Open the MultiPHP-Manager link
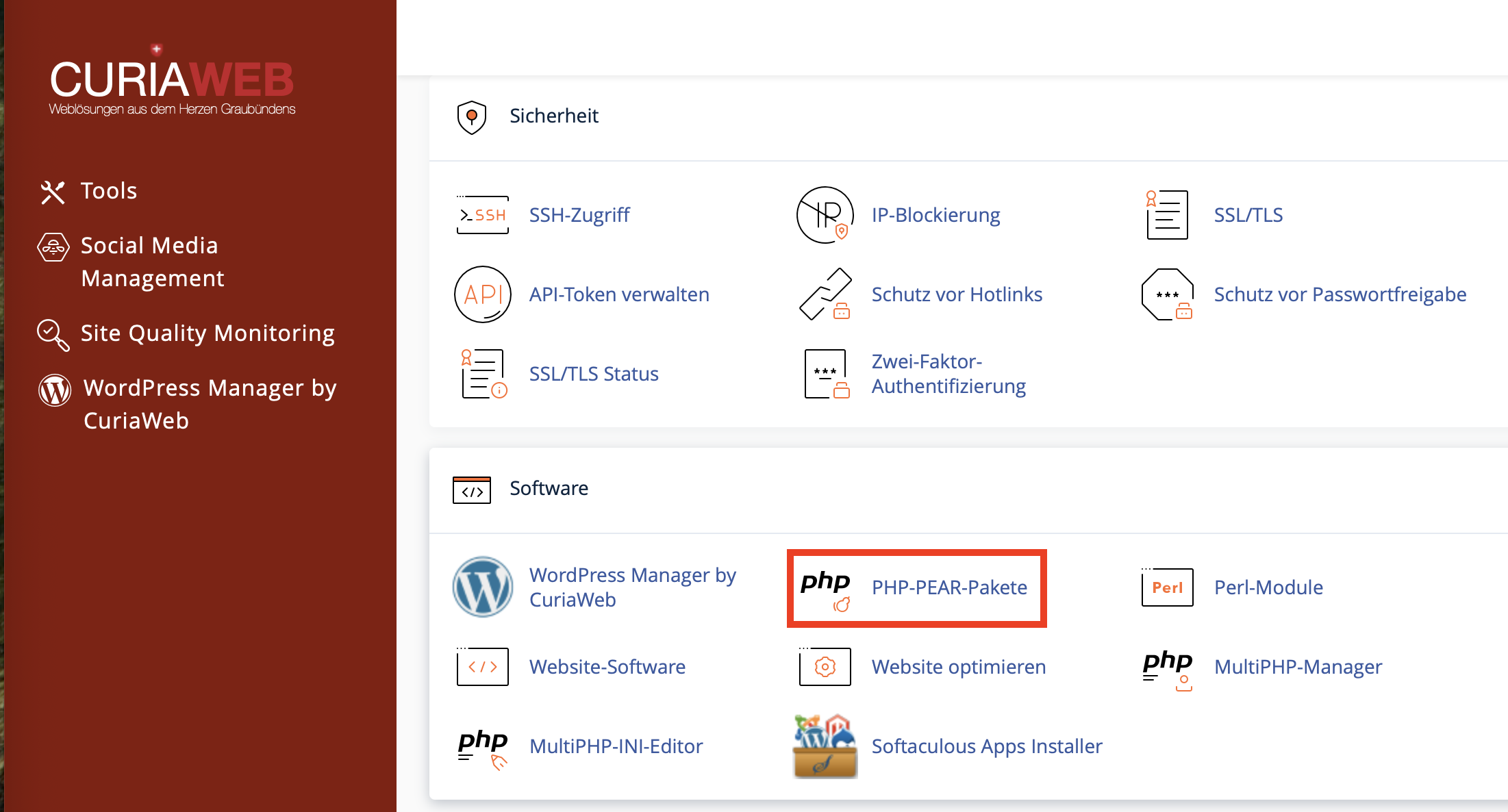Screen dimensions: 1508x812 pos(1298,667)
